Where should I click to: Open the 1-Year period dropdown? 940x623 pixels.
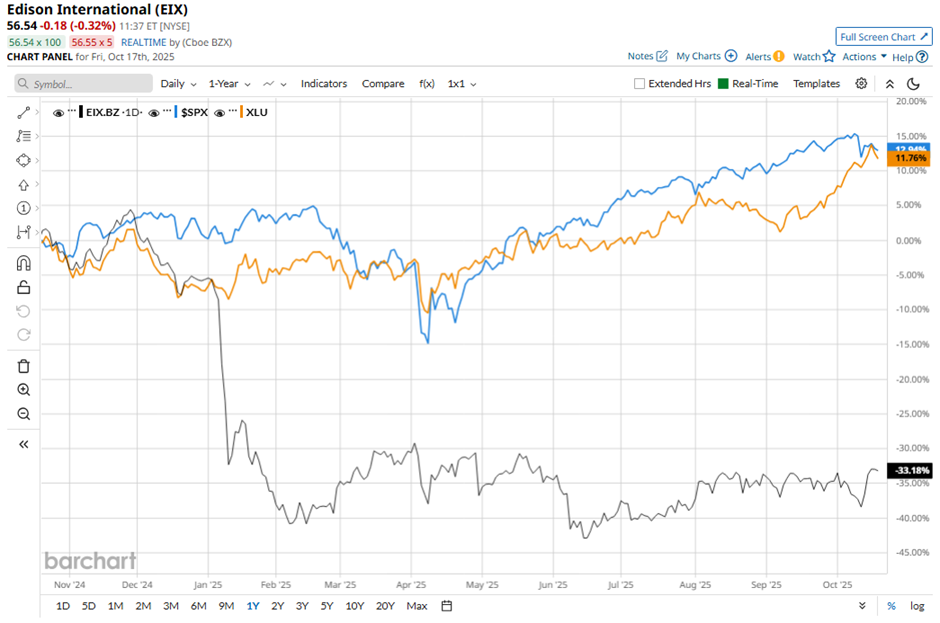230,84
